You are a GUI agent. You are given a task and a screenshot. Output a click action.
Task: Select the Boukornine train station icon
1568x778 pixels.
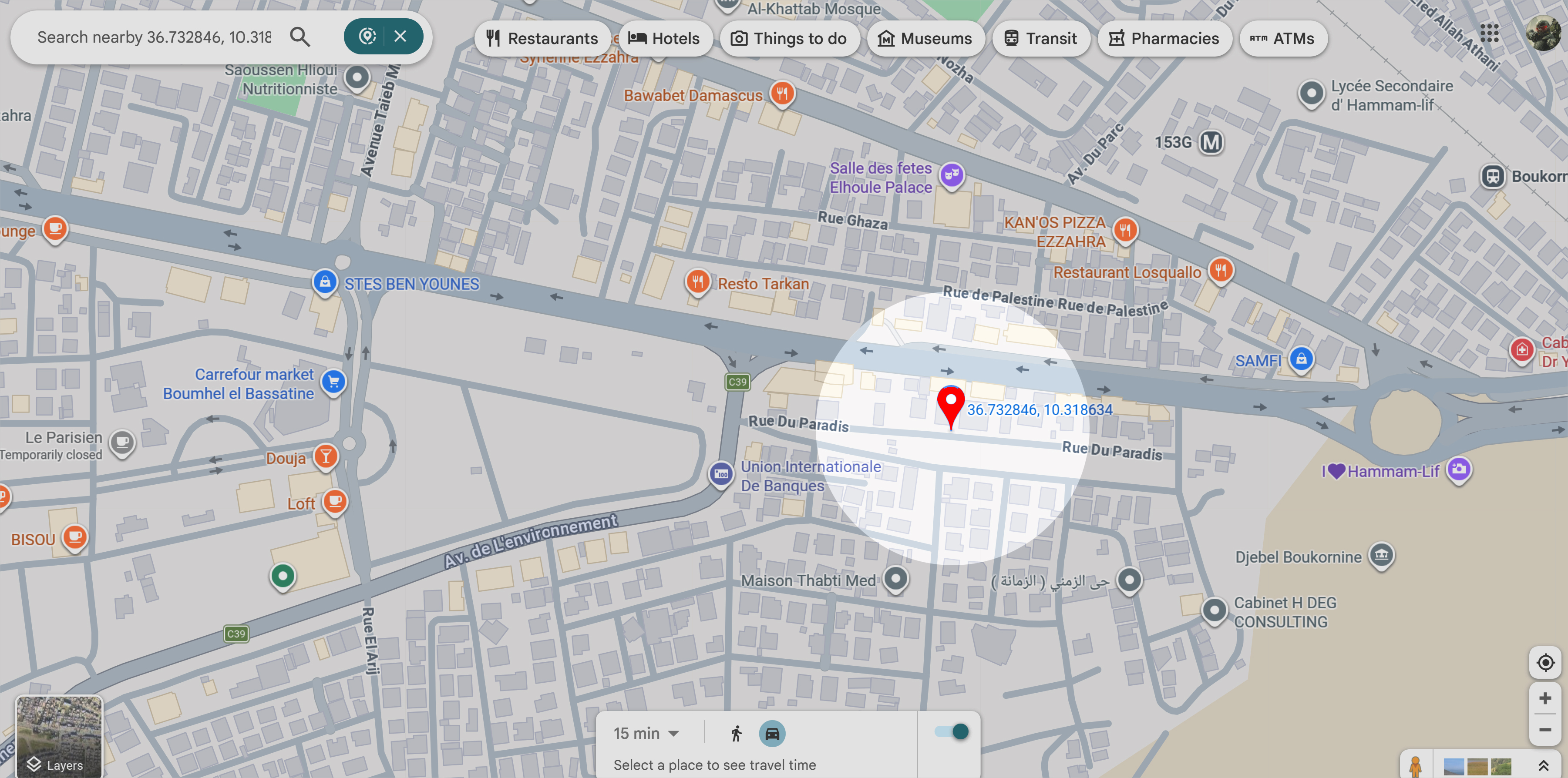1493,176
